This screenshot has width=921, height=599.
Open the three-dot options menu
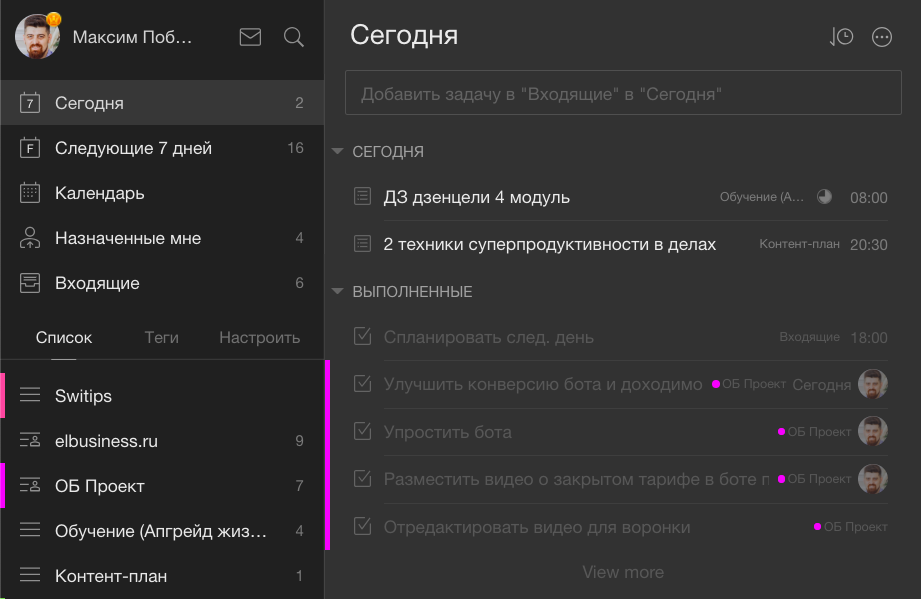point(882,36)
